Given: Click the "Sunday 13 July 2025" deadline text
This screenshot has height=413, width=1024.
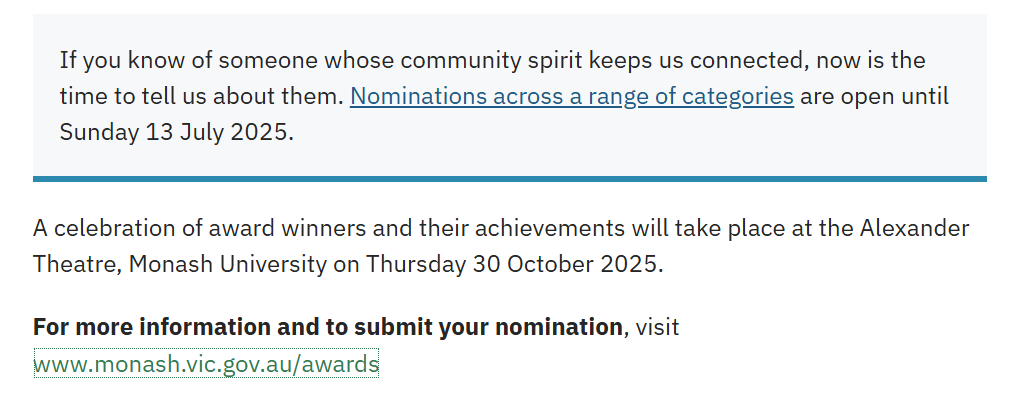Looking at the screenshot, I should pos(176,133).
